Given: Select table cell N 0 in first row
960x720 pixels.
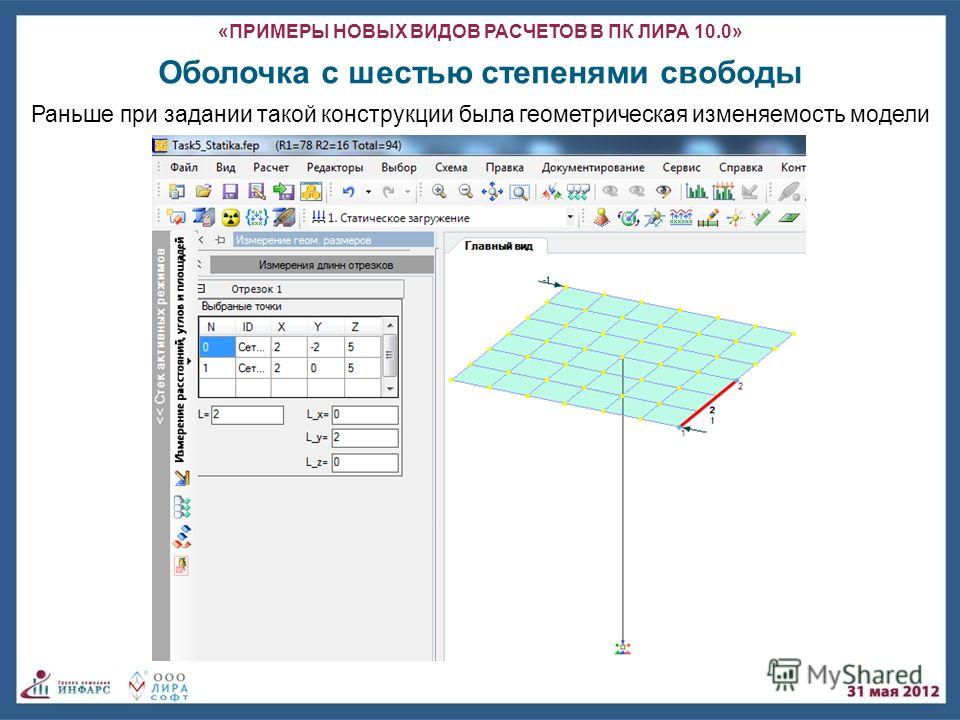Looking at the screenshot, I should pos(217,347).
